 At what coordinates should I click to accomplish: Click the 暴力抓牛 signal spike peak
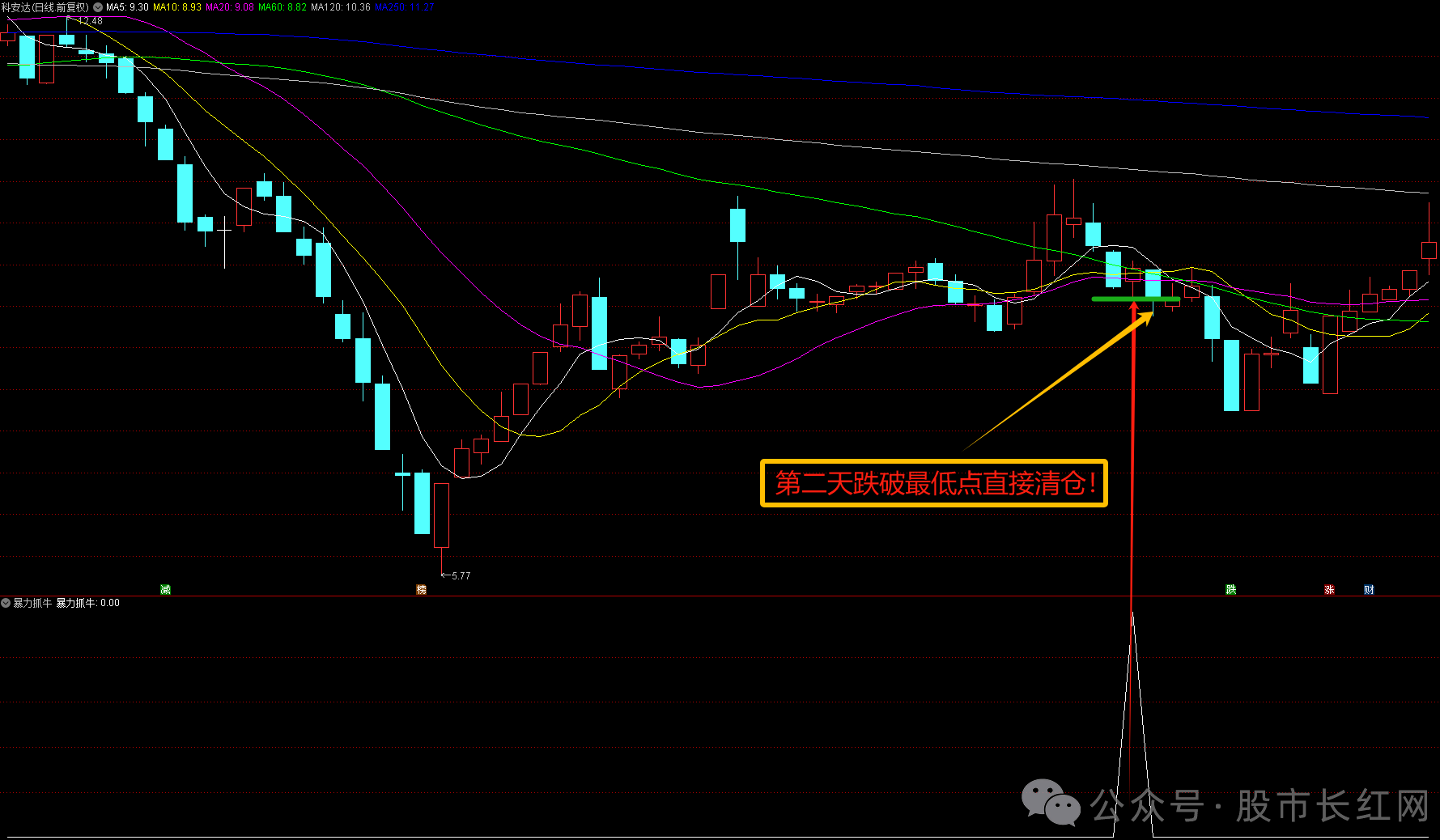click(1132, 615)
